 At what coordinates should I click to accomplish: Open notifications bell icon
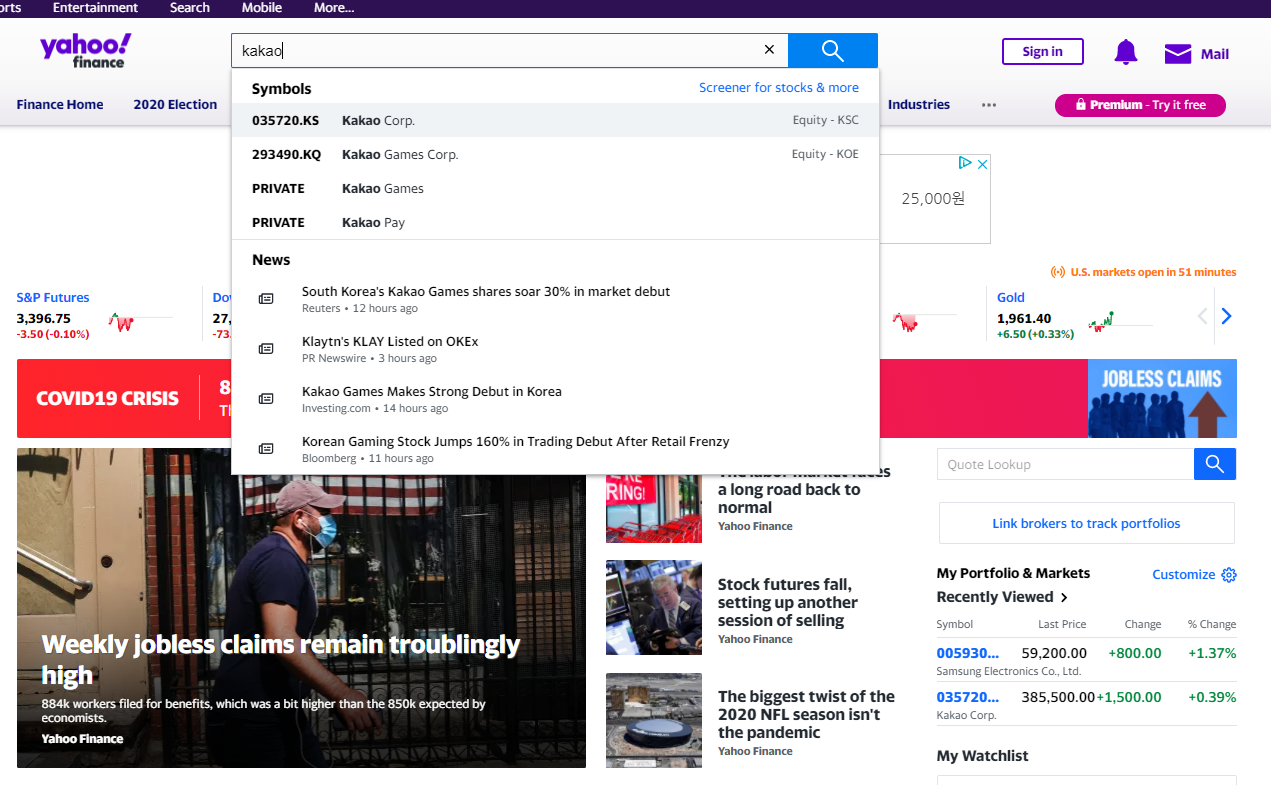pos(1126,52)
